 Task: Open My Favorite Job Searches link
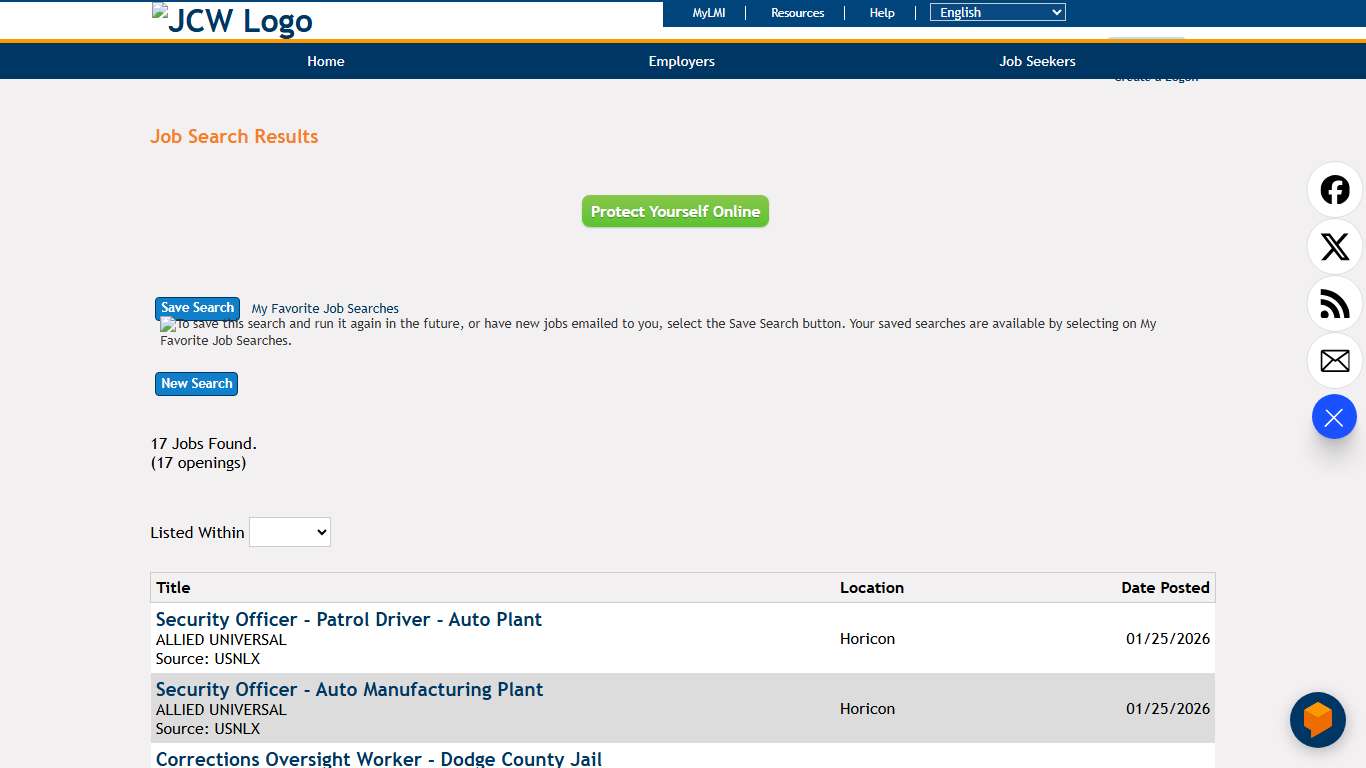click(x=325, y=309)
